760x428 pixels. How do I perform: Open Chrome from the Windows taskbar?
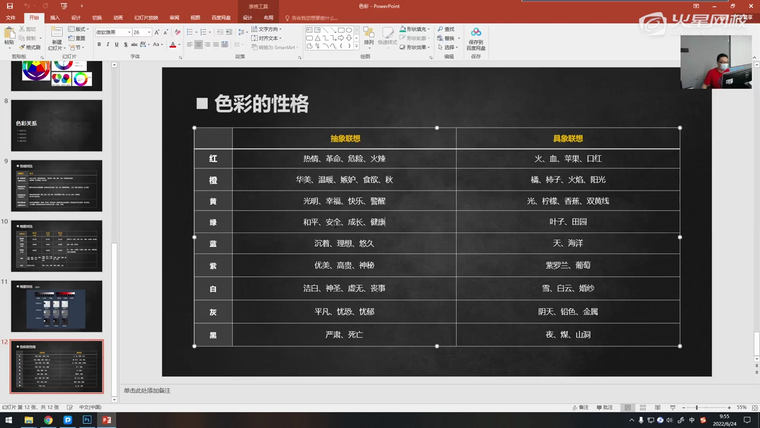[x=46, y=420]
